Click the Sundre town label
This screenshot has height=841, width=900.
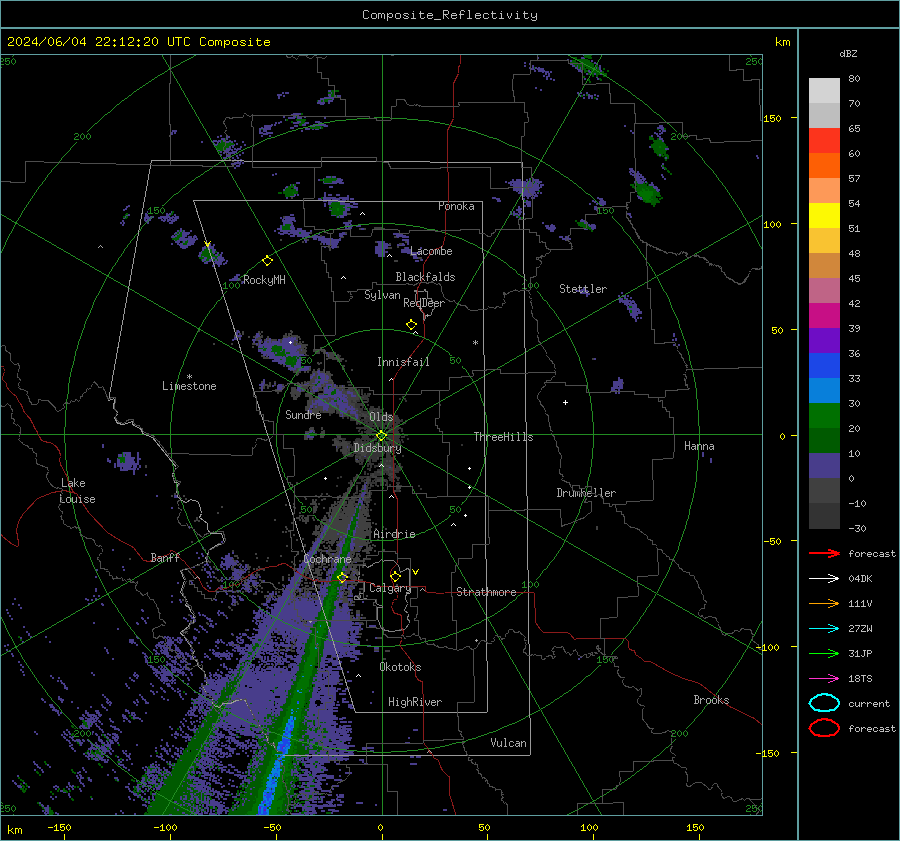303,414
